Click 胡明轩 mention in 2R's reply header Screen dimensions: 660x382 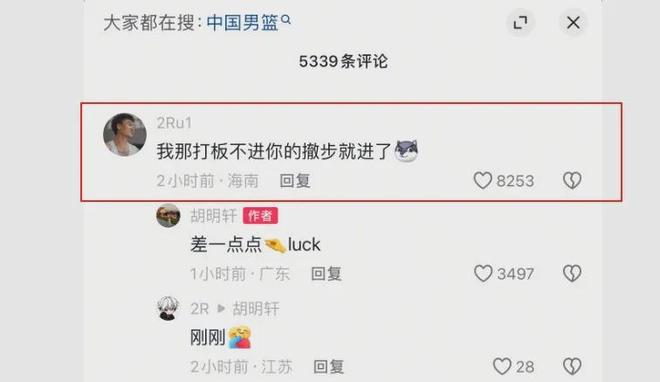[x=256, y=309]
